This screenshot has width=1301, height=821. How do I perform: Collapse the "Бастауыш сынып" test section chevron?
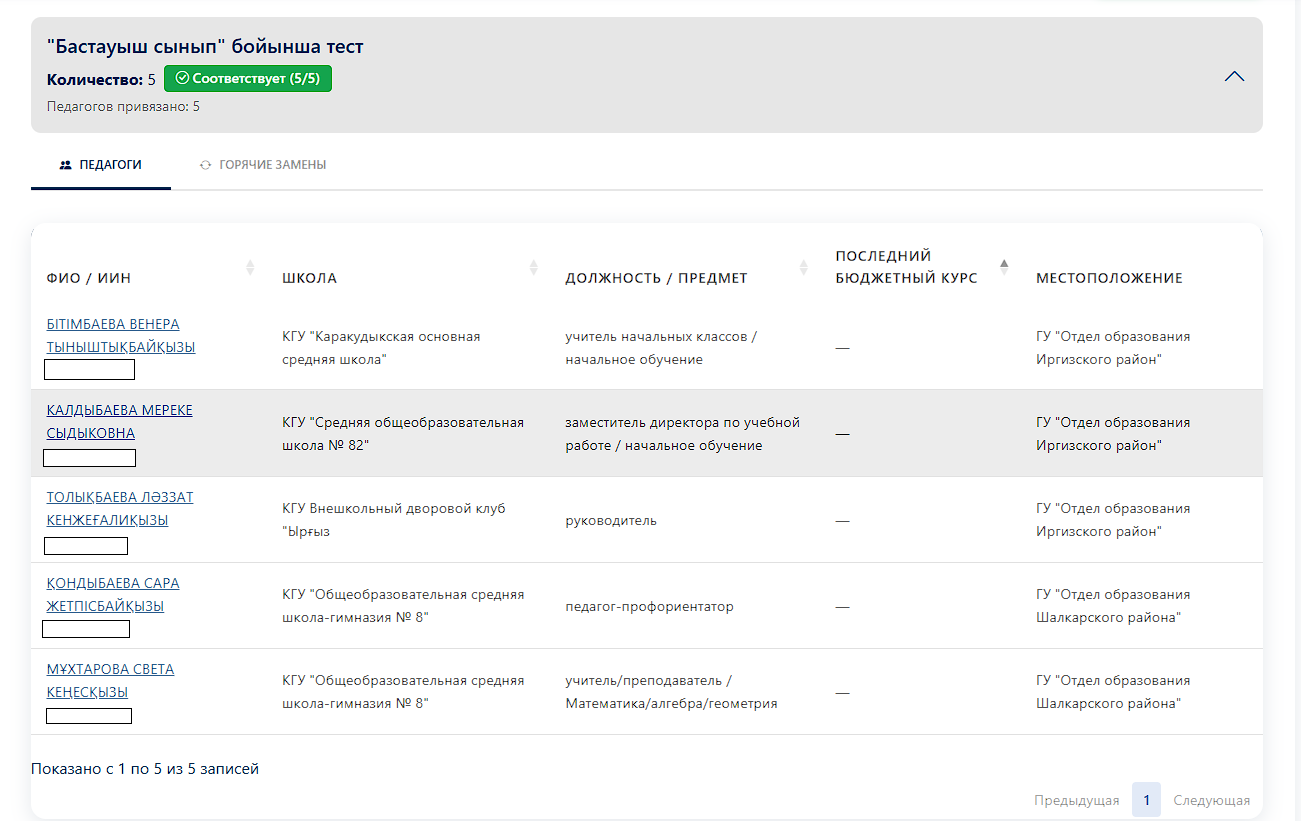point(1234,76)
